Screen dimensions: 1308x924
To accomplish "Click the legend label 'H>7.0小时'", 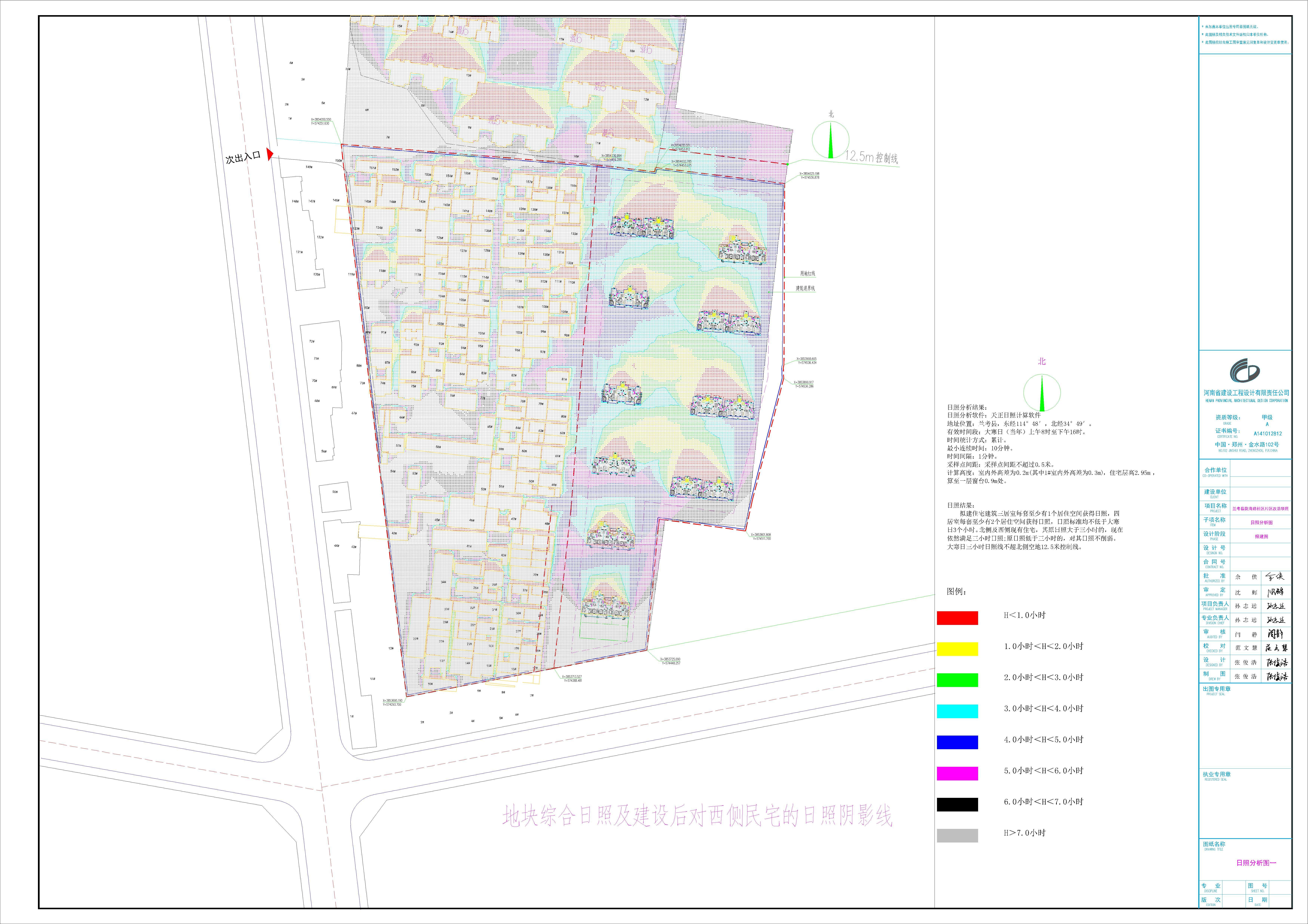I will click(x=1025, y=833).
